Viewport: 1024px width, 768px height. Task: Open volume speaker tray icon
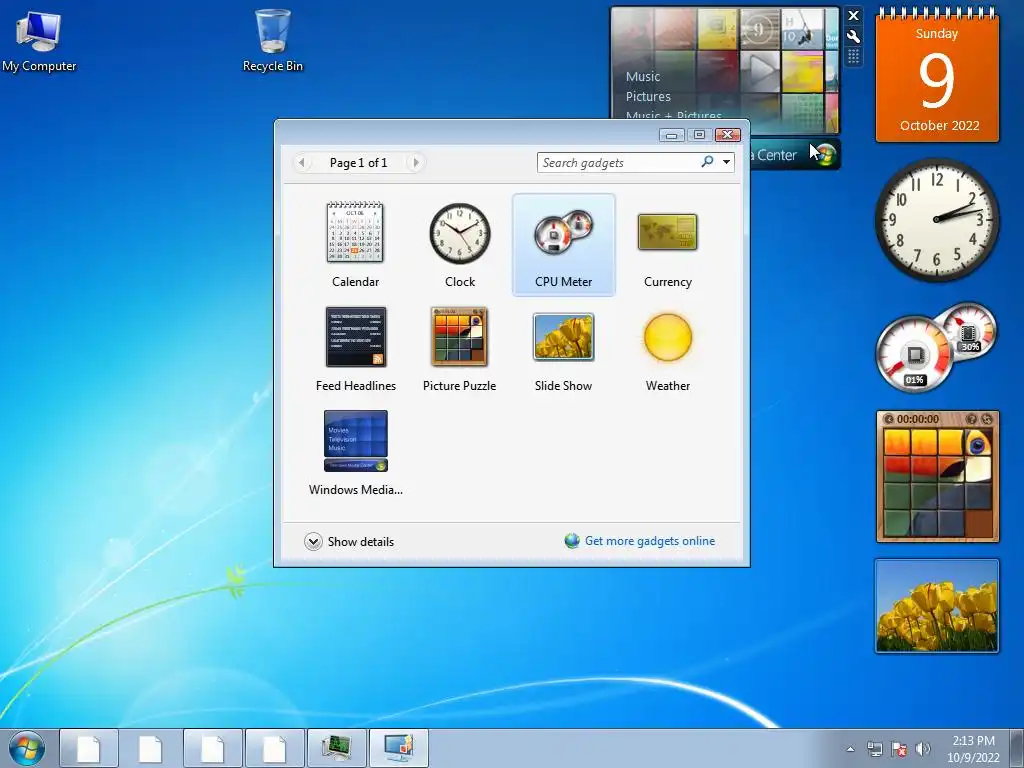click(x=923, y=749)
